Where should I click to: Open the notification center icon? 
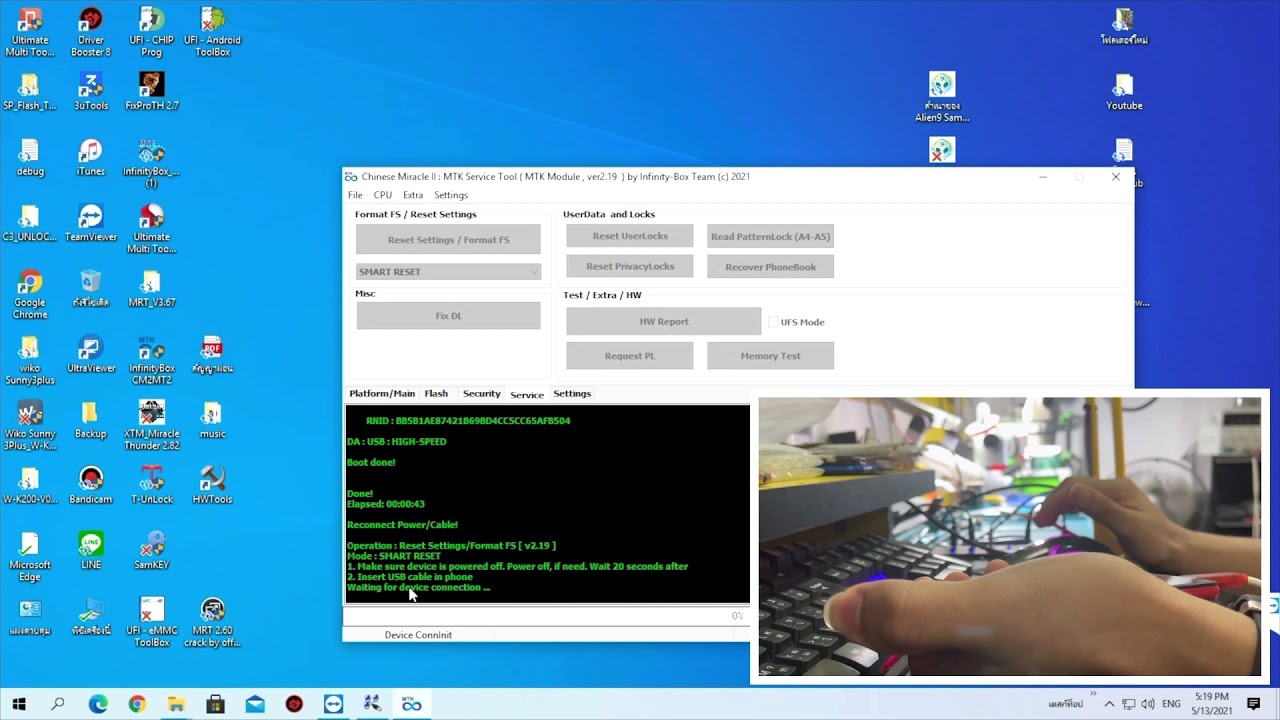[1254, 704]
